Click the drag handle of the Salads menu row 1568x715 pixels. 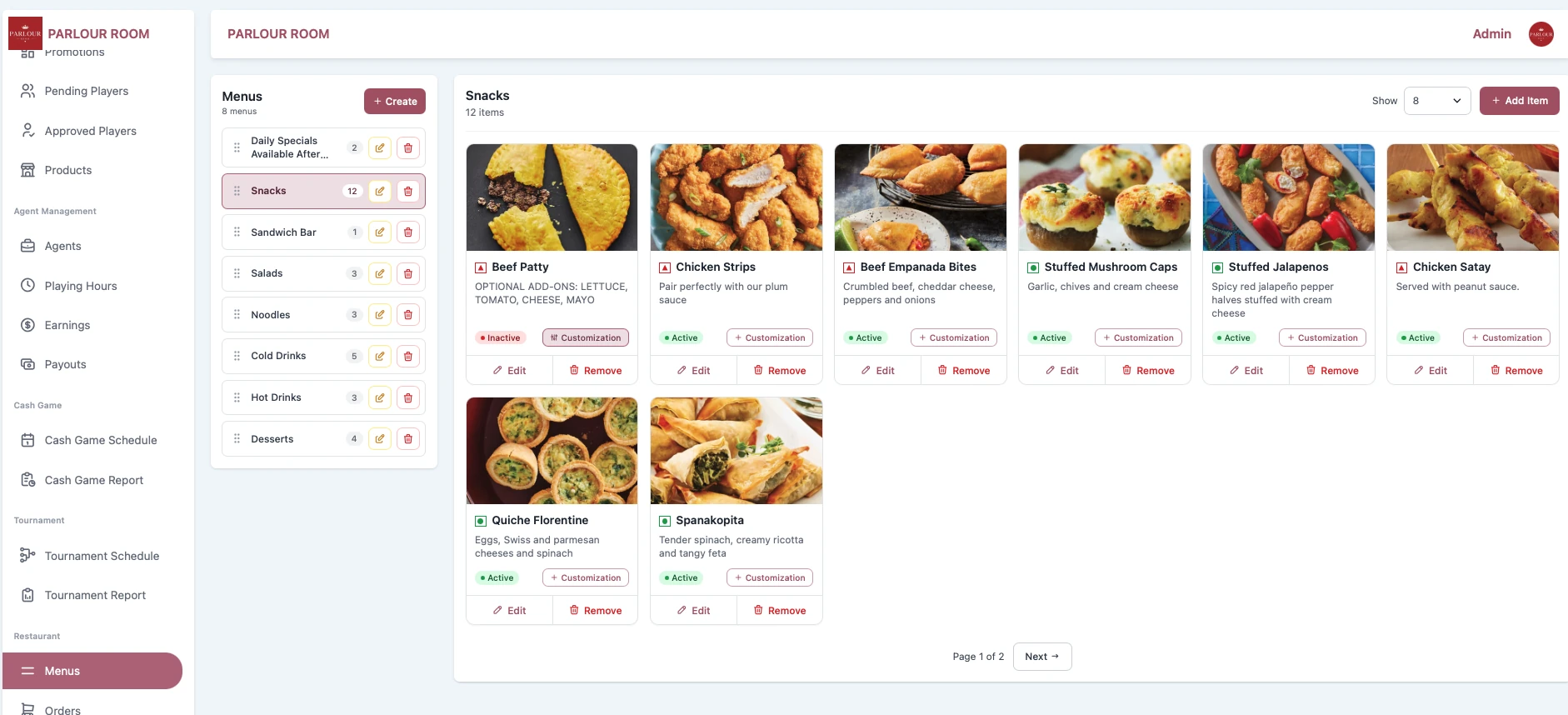tap(237, 273)
